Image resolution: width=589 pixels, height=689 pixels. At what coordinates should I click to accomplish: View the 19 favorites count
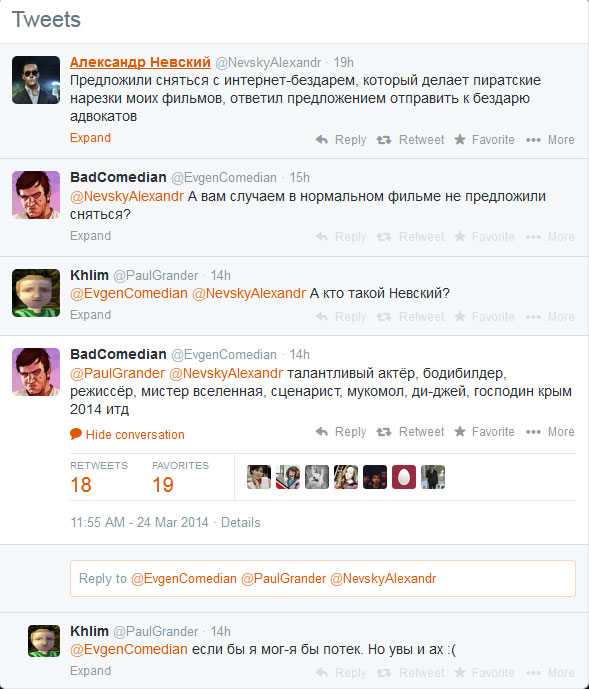pos(163,485)
